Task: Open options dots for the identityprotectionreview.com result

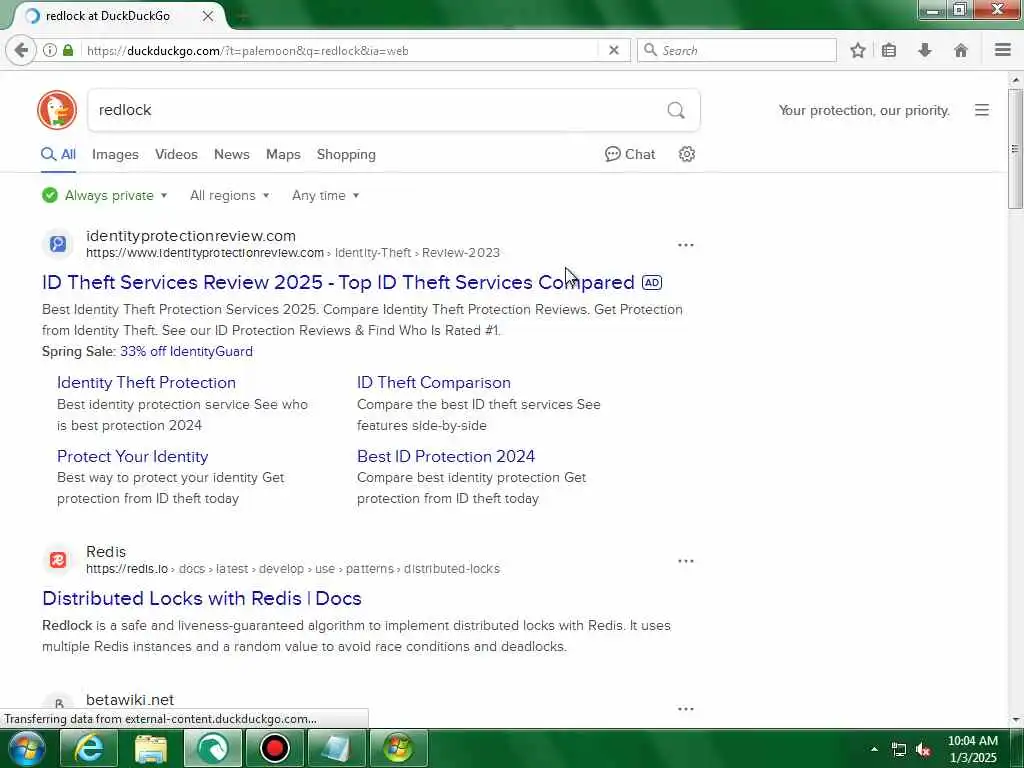Action: click(x=686, y=245)
